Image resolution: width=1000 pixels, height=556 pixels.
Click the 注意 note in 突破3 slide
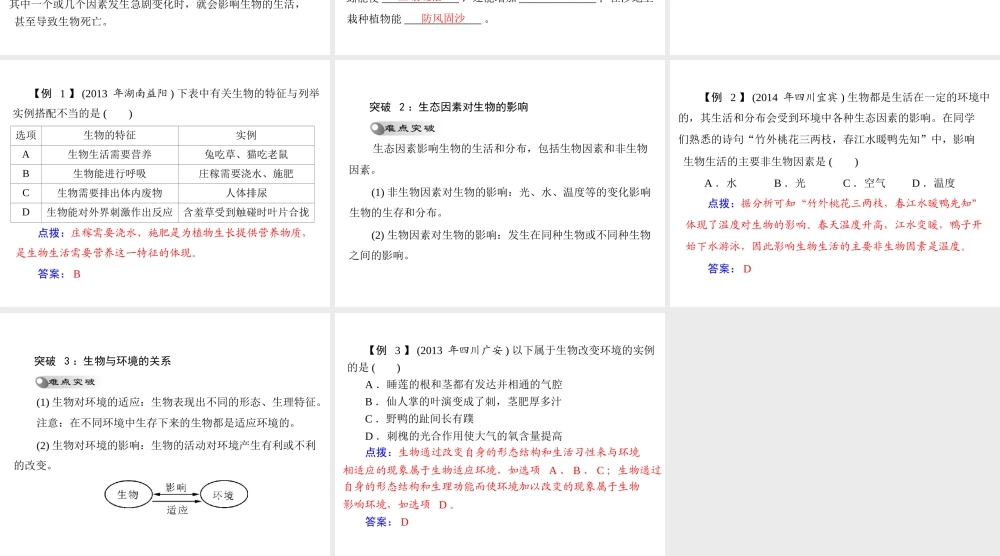(166, 423)
